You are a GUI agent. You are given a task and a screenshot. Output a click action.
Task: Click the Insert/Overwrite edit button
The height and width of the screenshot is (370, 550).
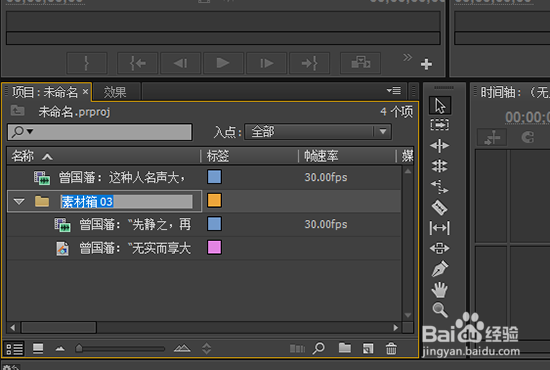pyautogui.click(x=361, y=63)
